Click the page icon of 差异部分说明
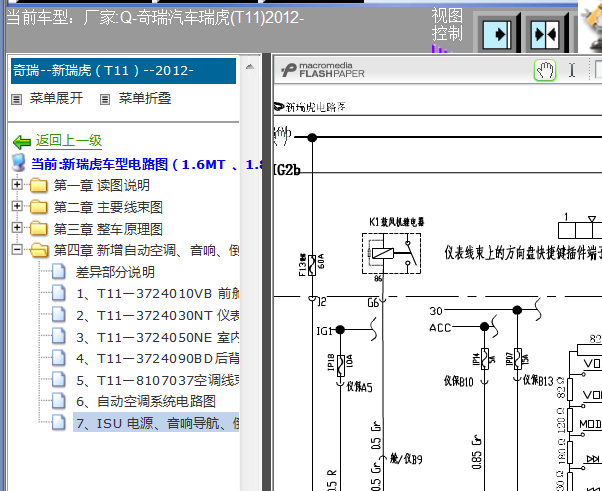This screenshot has width=602, height=491. click(x=58, y=271)
